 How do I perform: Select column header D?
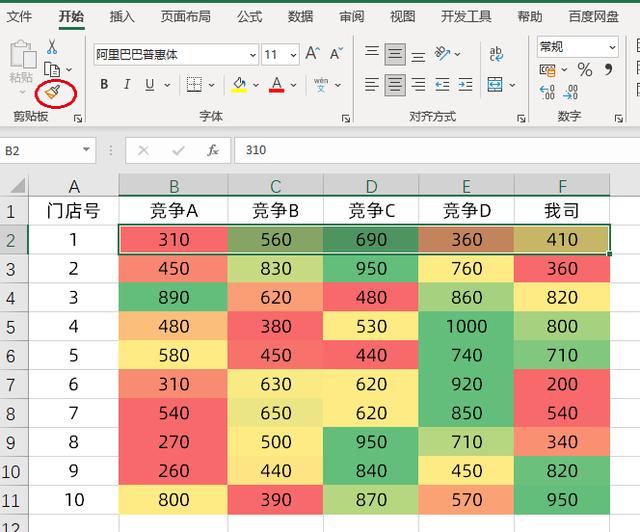(371, 185)
